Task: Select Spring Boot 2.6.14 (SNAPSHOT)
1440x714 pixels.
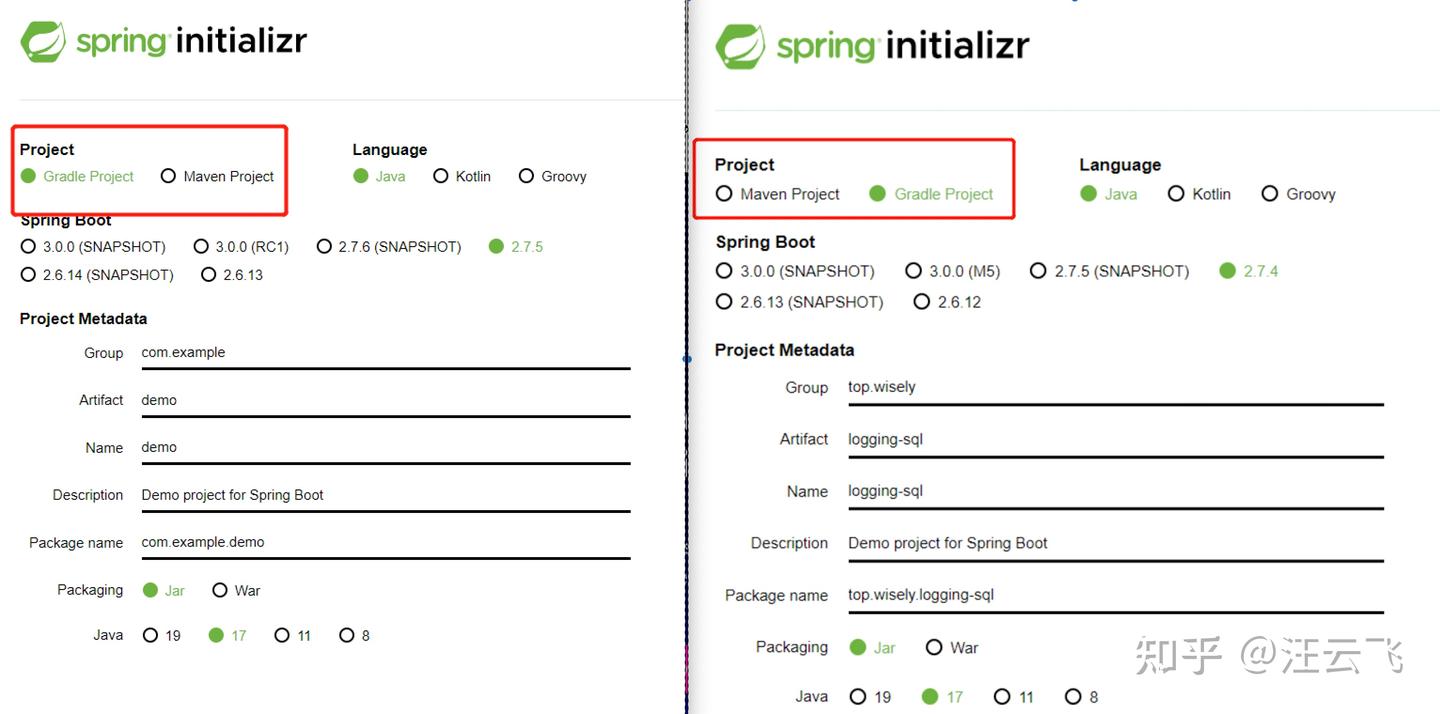Action: click(27, 274)
